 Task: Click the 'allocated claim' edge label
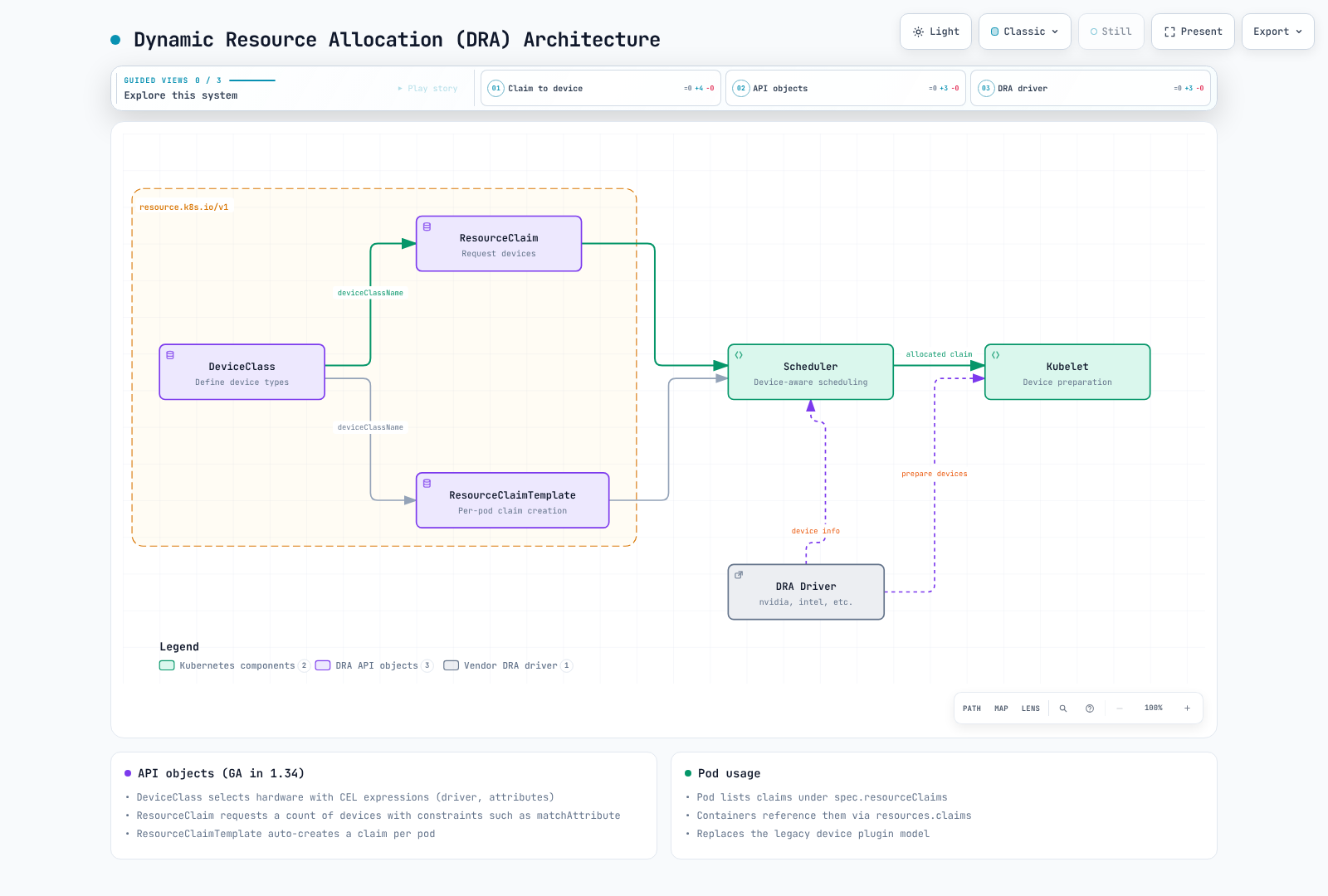[x=939, y=354]
